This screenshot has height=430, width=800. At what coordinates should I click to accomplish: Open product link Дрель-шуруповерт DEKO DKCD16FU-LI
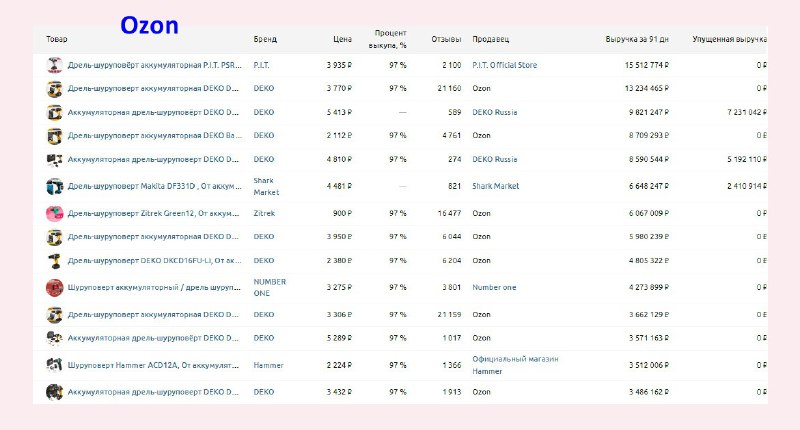[x=155, y=261]
